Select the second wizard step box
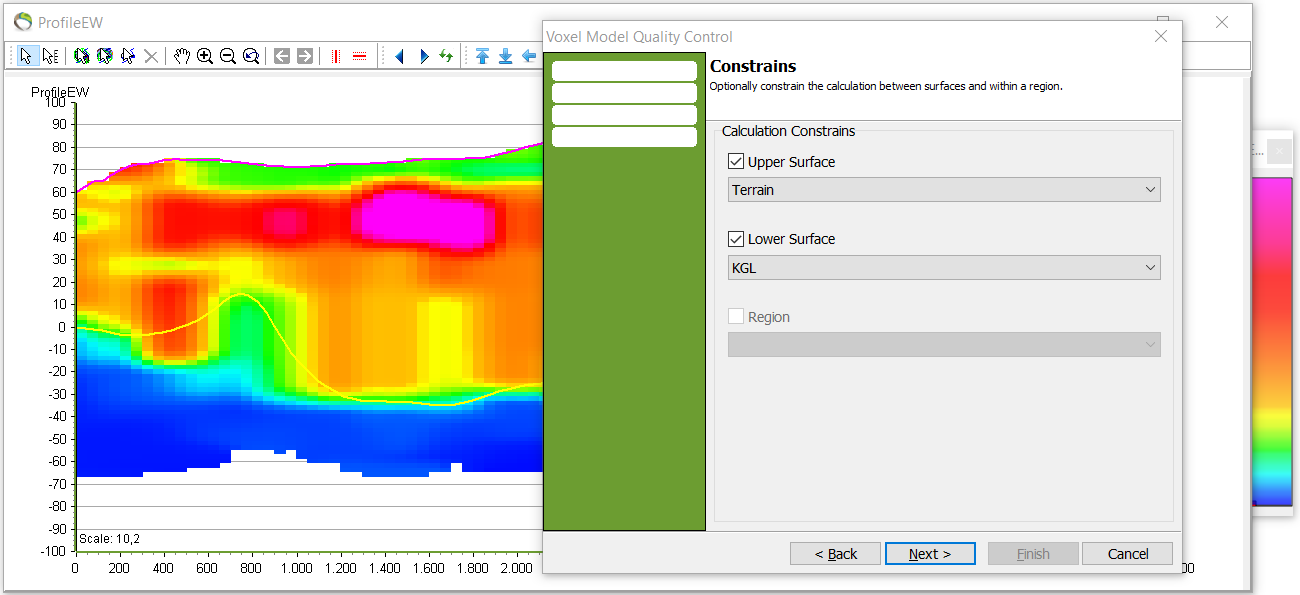The width and height of the screenshot is (1300, 595). point(624,93)
